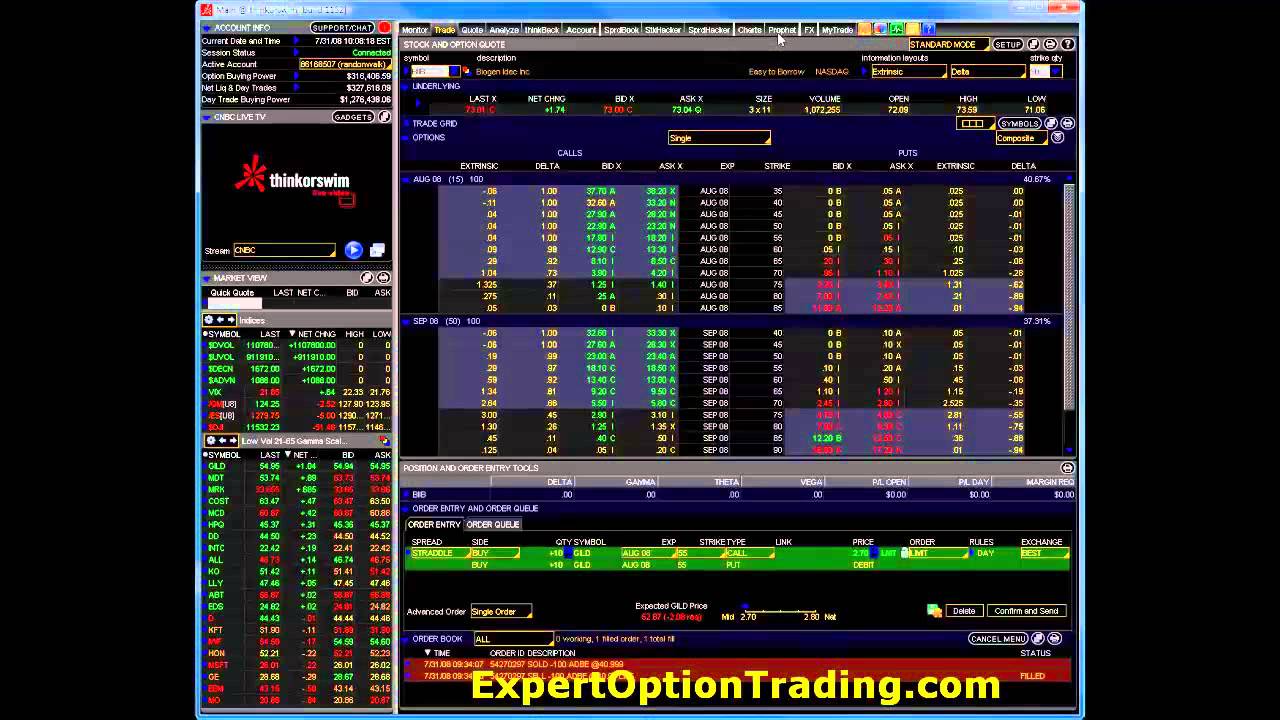Viewport: 1280px width, 720px height.
Task: Open the Analyze tab
Action: coord(504,30)
